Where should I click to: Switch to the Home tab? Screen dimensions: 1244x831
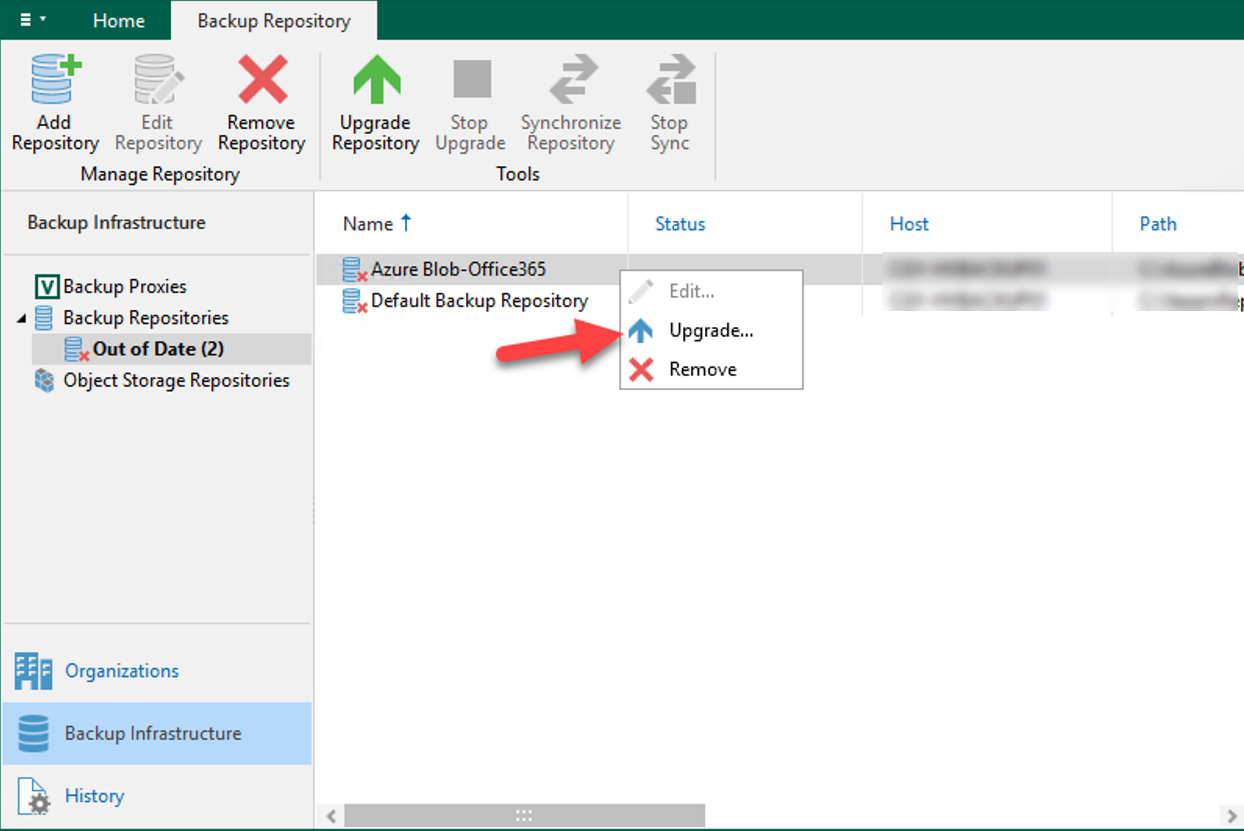click(x=118, y=21)
